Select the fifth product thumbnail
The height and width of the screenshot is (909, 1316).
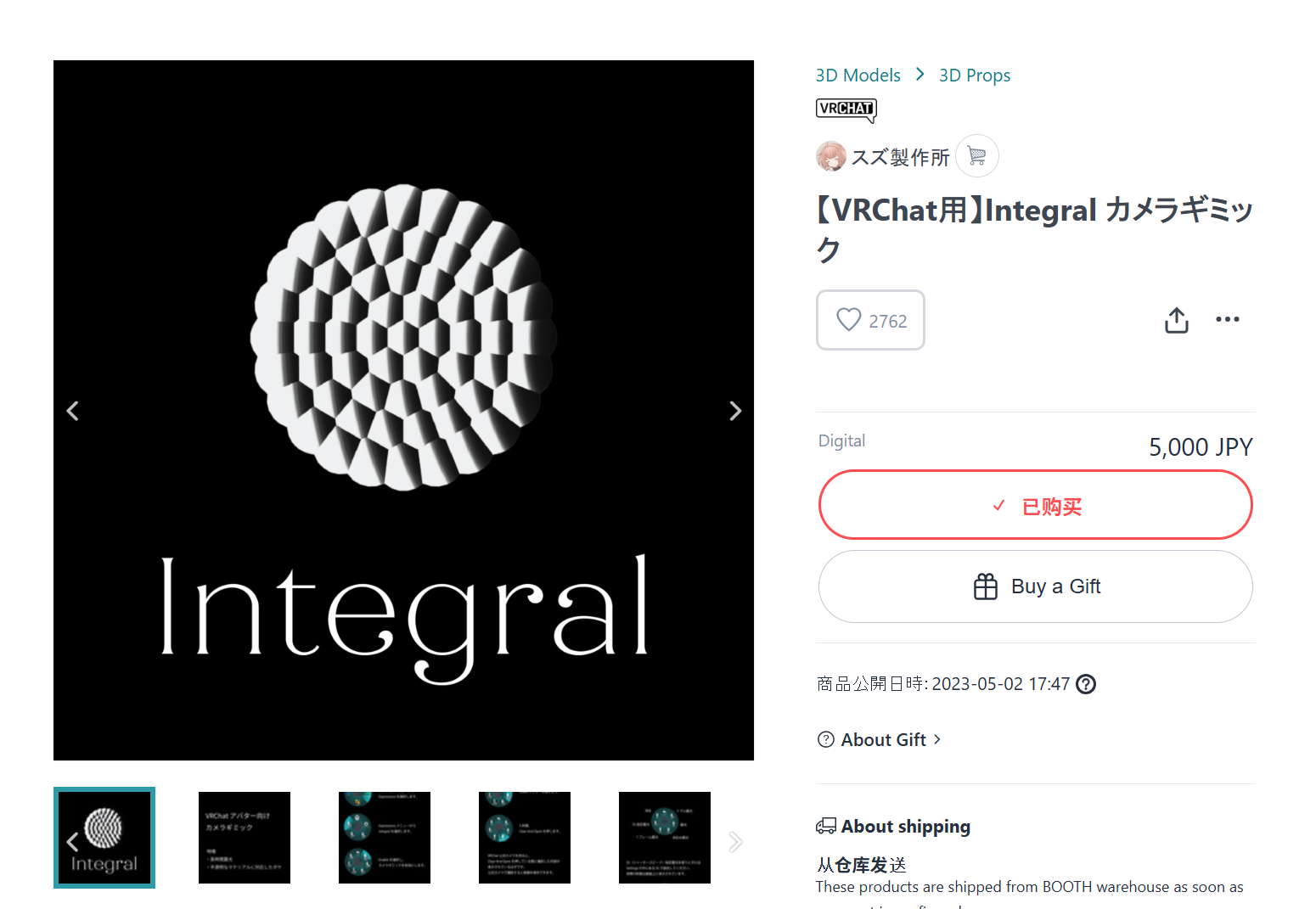tap(665, 838)
